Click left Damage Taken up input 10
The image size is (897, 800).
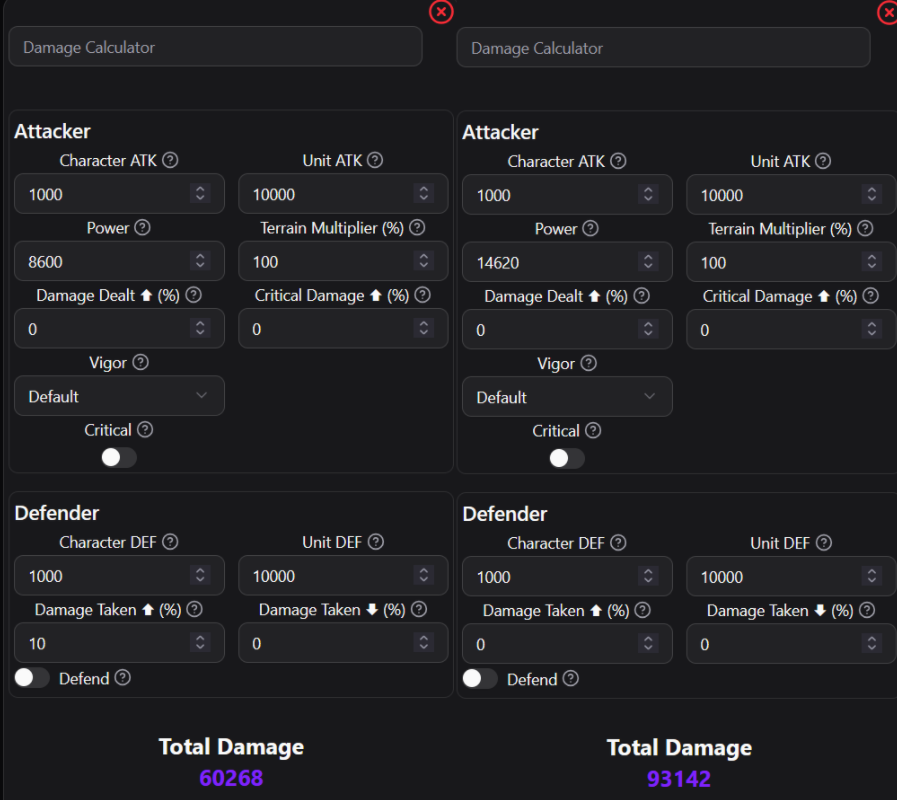(119, 643)
